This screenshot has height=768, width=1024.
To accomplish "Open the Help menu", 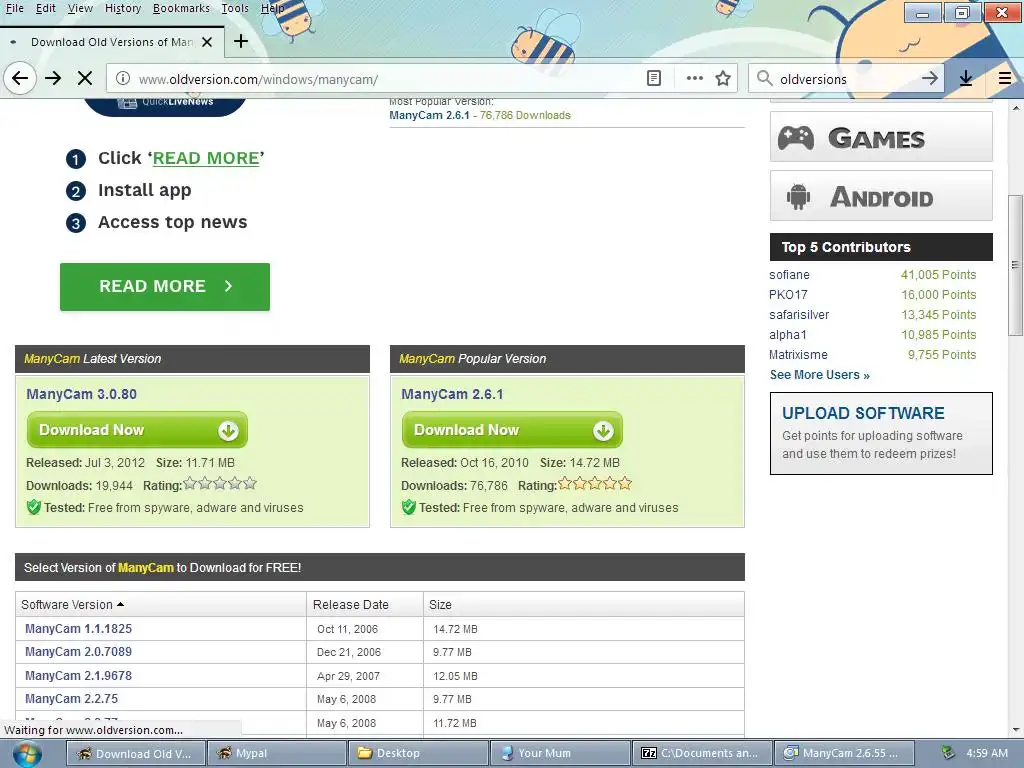I will coord(272,8).
